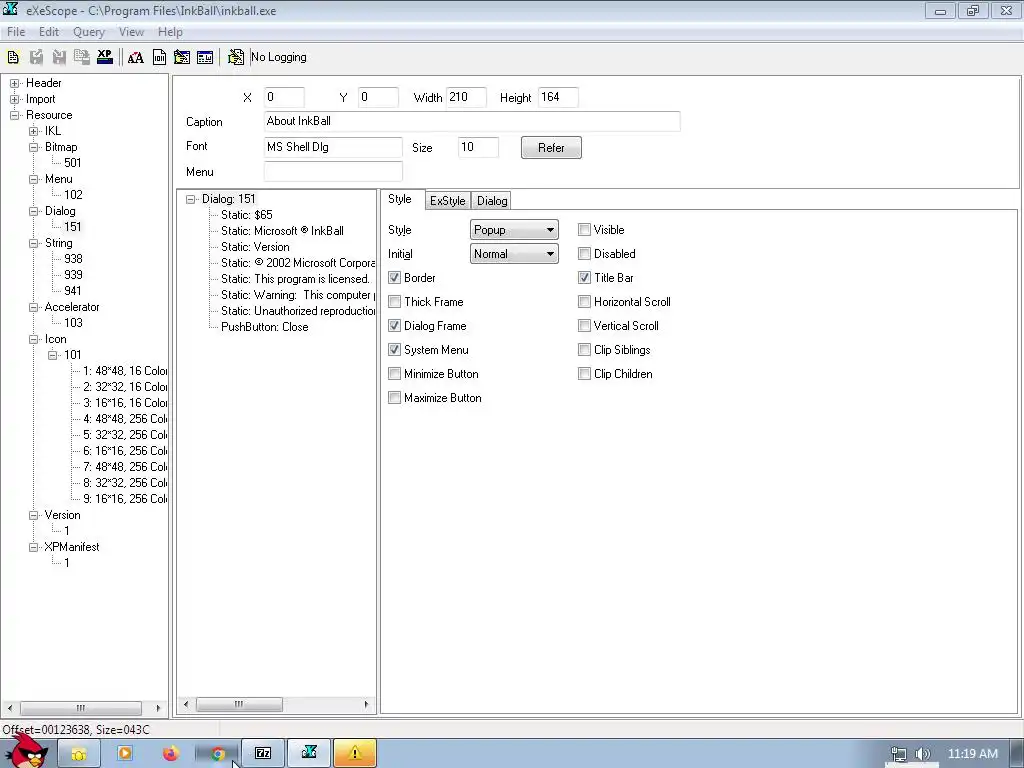Open the Angry Birds start button
Viewport: 1024px width, 768px height.
tap(26, 751)
